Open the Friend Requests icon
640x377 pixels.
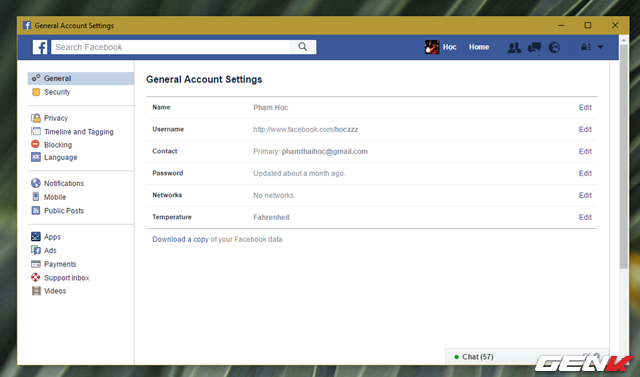pyautogui.click(x=514, y=48)
